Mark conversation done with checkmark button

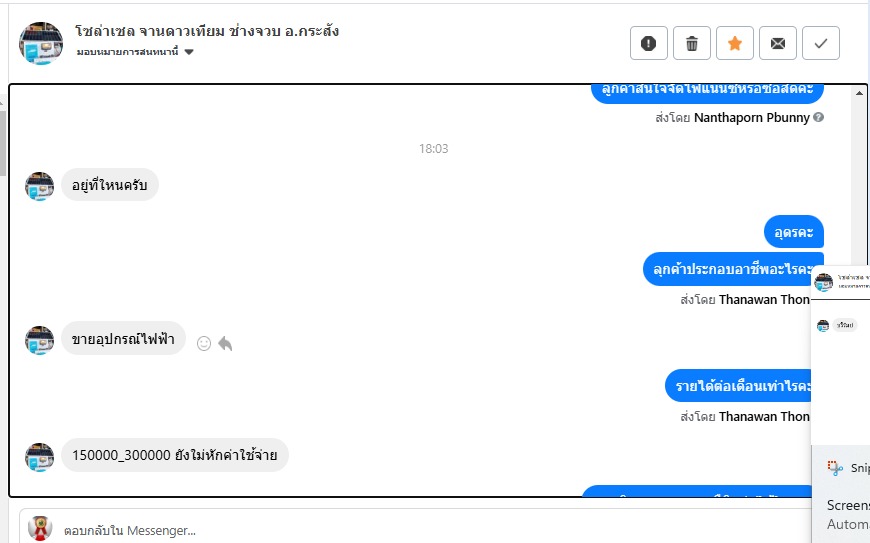coord(821,43)
